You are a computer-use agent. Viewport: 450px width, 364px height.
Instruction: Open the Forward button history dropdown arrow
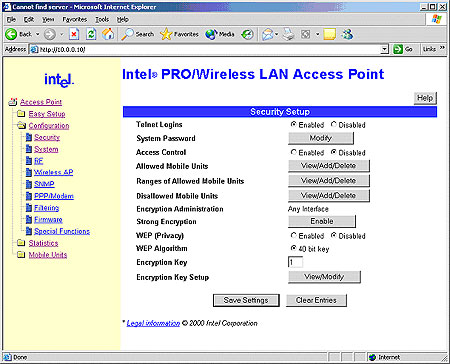[x=61, y=34]
